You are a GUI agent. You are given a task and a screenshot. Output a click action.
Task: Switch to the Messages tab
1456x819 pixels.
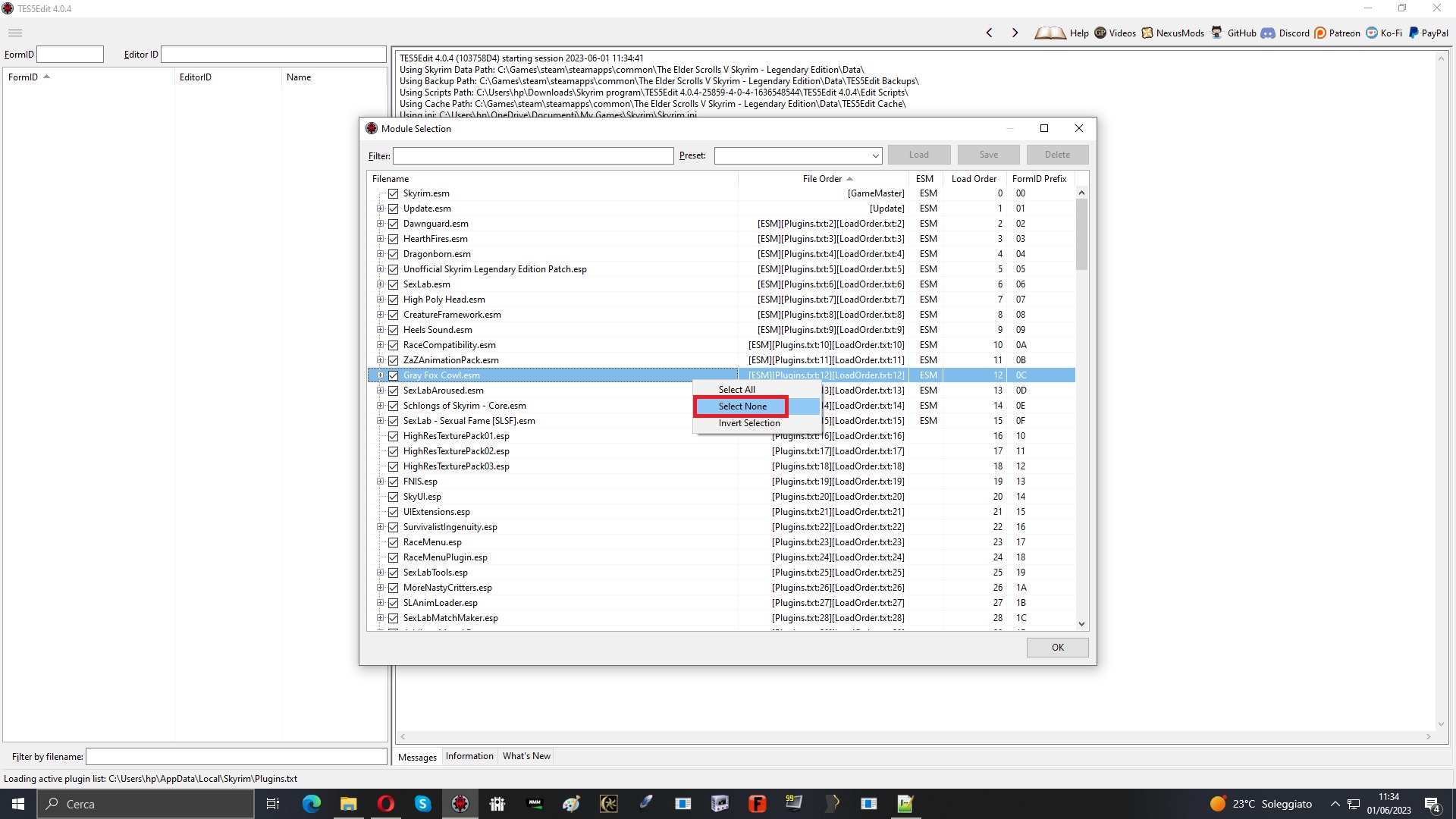point(417,757)
